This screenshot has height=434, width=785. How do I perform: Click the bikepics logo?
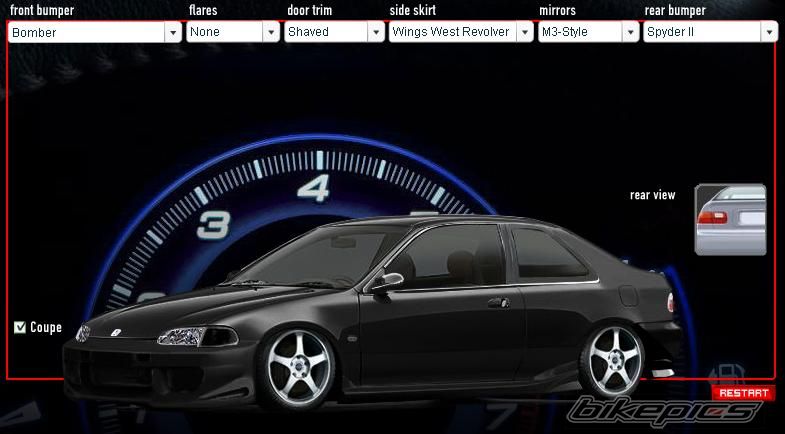664,413
